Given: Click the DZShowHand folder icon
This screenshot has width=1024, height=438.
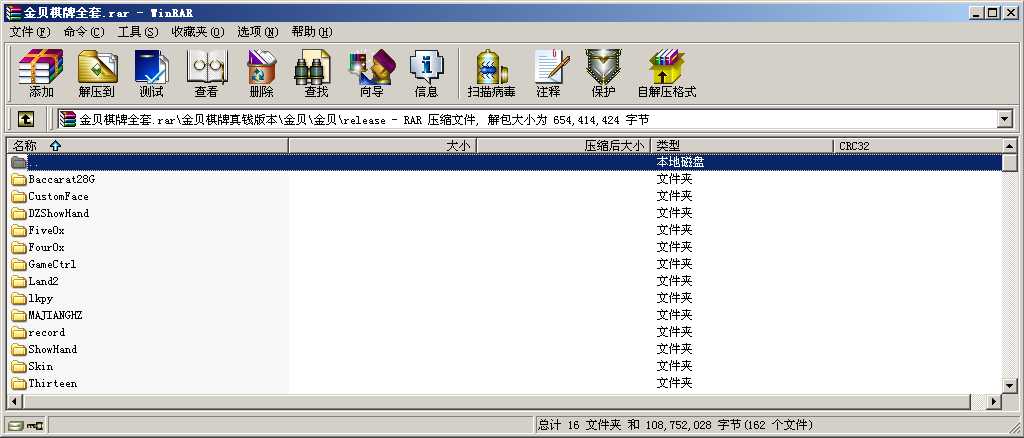Looking at the screenshot, I should (x=18, y=213).
